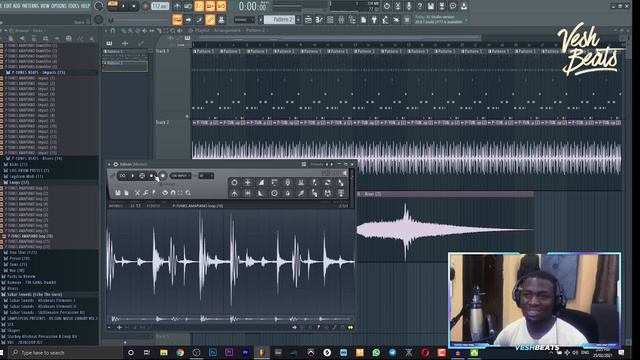Toggle the metronome icon in top toolbar

(x=177, y=6)
